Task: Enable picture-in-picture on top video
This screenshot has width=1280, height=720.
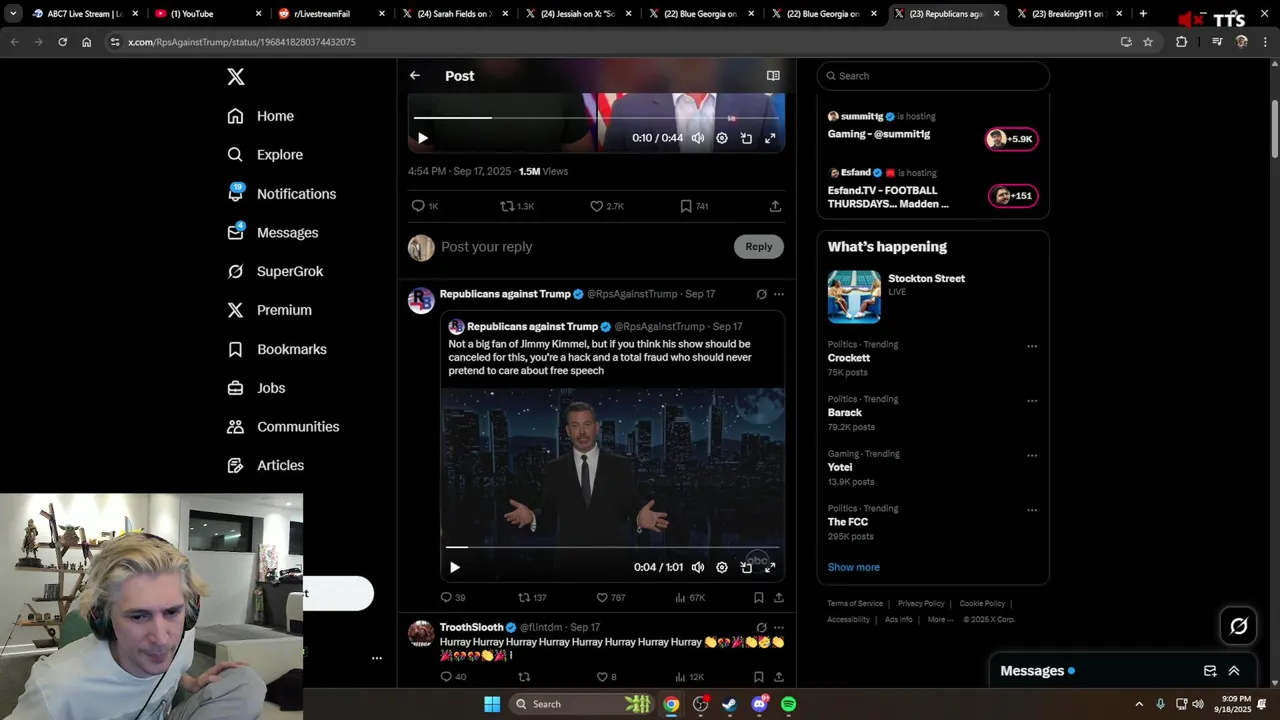Action: pos(746,138)
